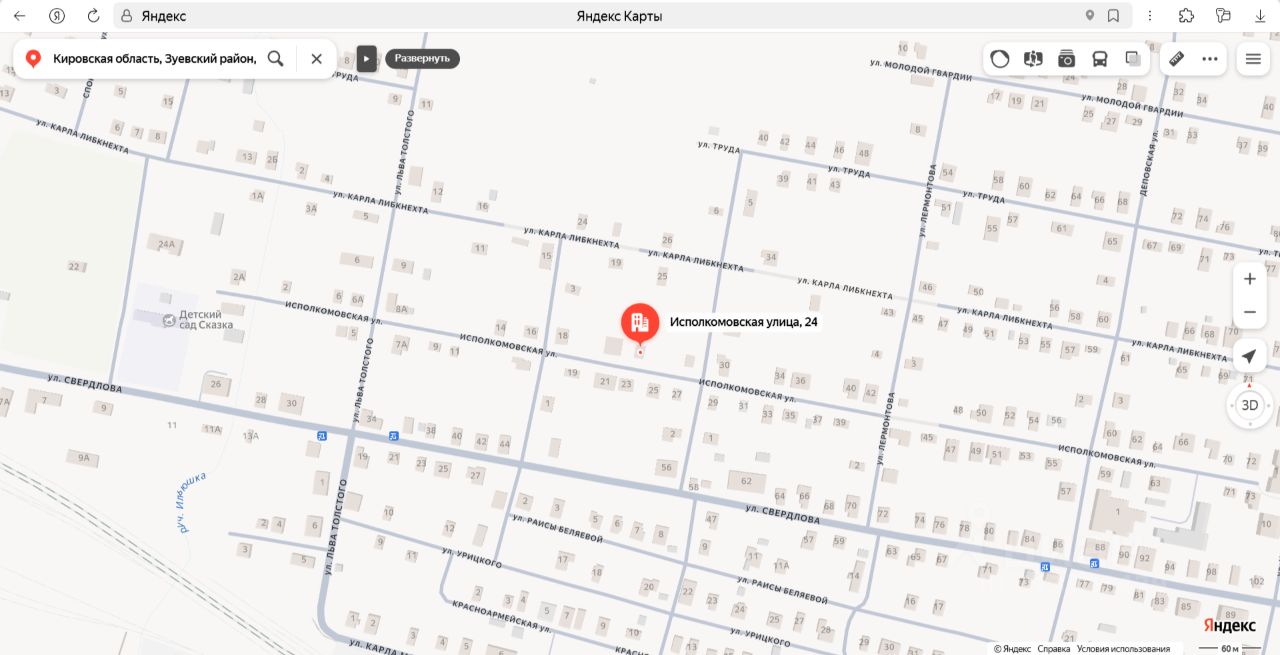Open Справка help link
Viewport: 1280px width, 655px height.
point(1054,648)
